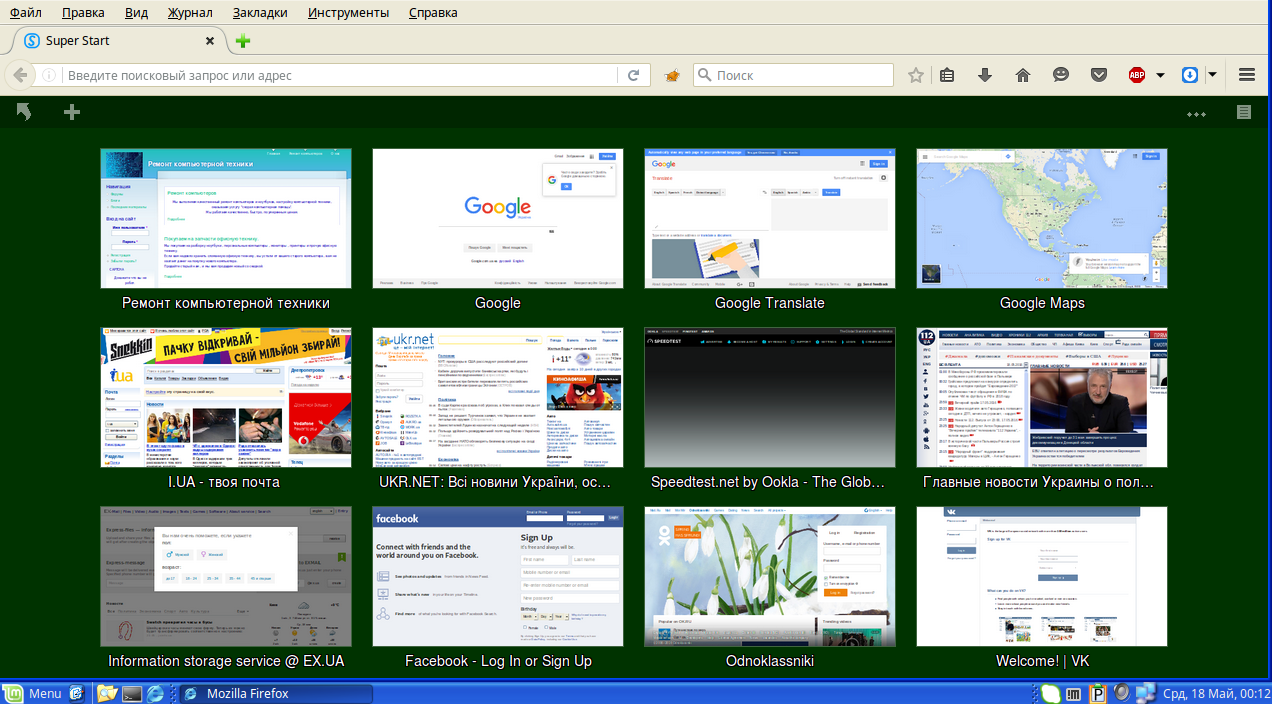The width and height of the screenshot is (1272, 704).
Task: Open the Firefox hamburger menu
Action: (1247, 75)
